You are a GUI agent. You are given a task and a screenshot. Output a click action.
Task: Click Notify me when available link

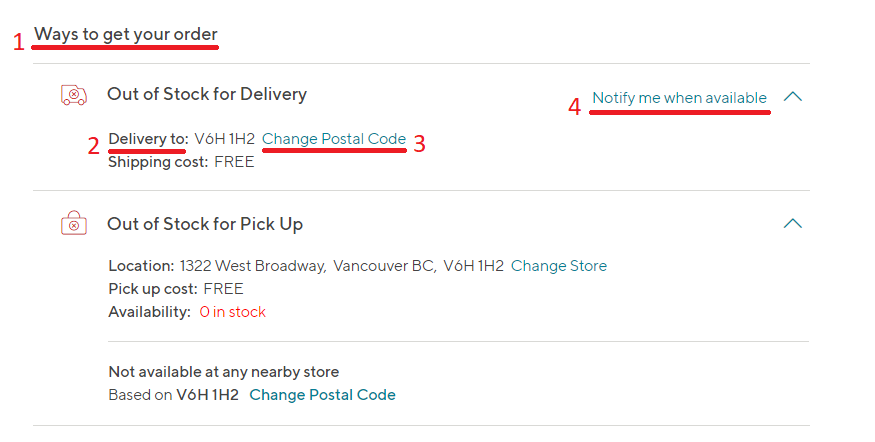point(679,98)
